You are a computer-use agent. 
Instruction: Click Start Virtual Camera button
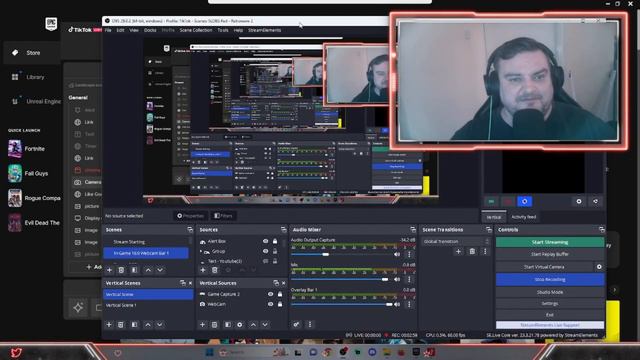point(544,267)
